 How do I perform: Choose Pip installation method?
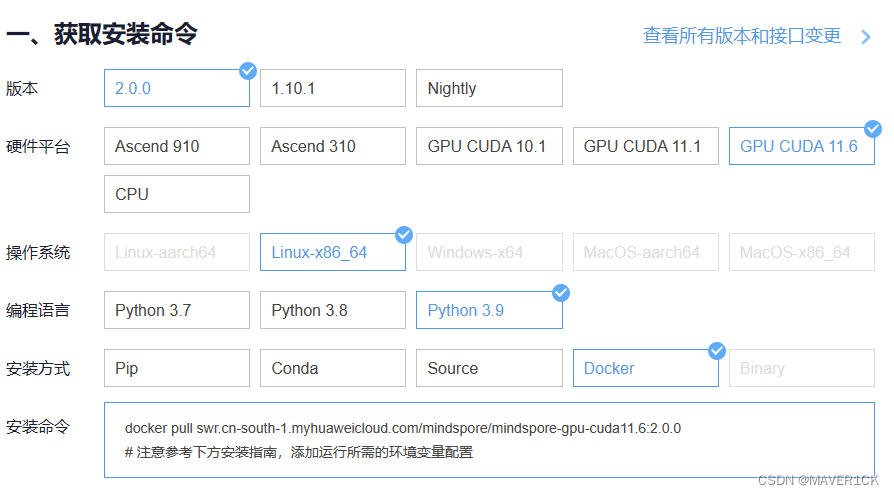177,368
